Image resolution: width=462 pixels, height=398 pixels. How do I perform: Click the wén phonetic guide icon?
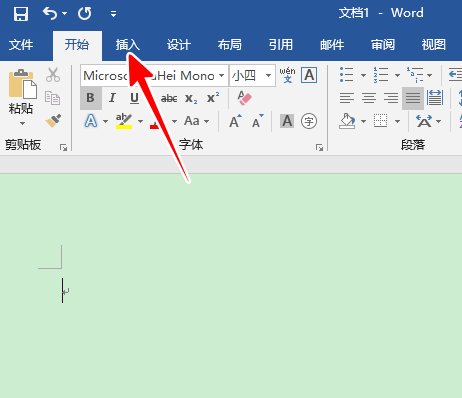click(287, 75)
